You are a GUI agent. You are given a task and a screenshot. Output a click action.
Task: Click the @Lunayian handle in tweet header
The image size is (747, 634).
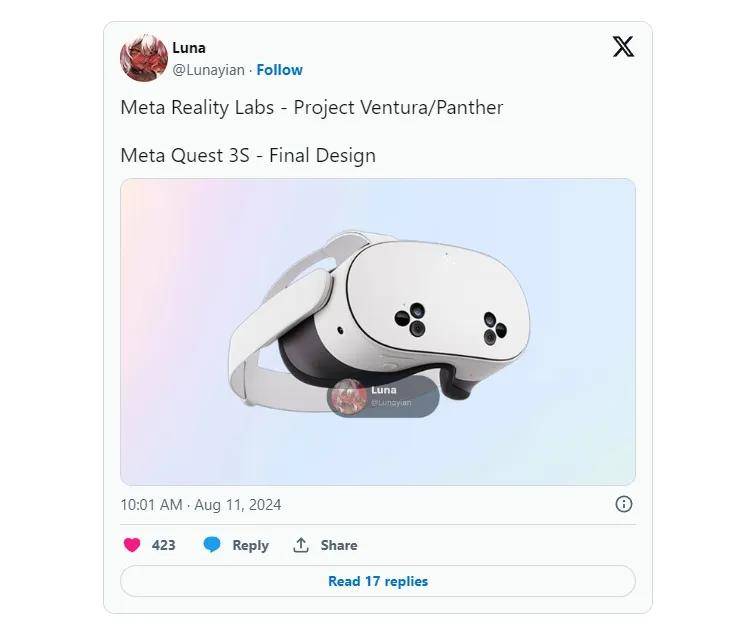tap(209, 70)
